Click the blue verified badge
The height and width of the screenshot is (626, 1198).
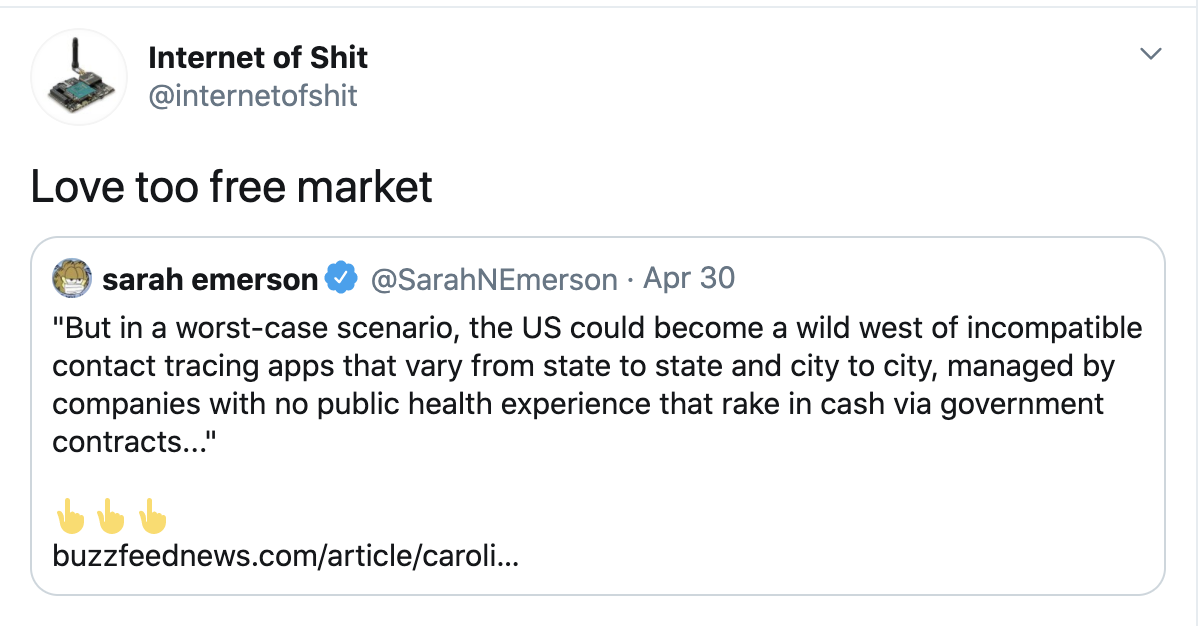click(340, 279)
